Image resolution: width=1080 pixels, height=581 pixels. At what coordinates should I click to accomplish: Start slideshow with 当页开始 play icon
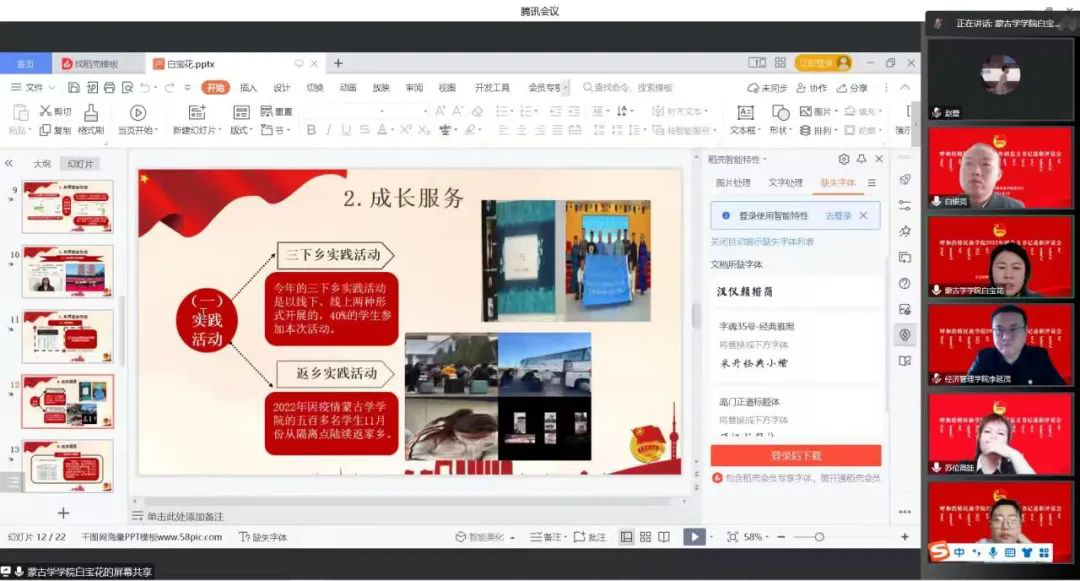click(x=138, y=113)
